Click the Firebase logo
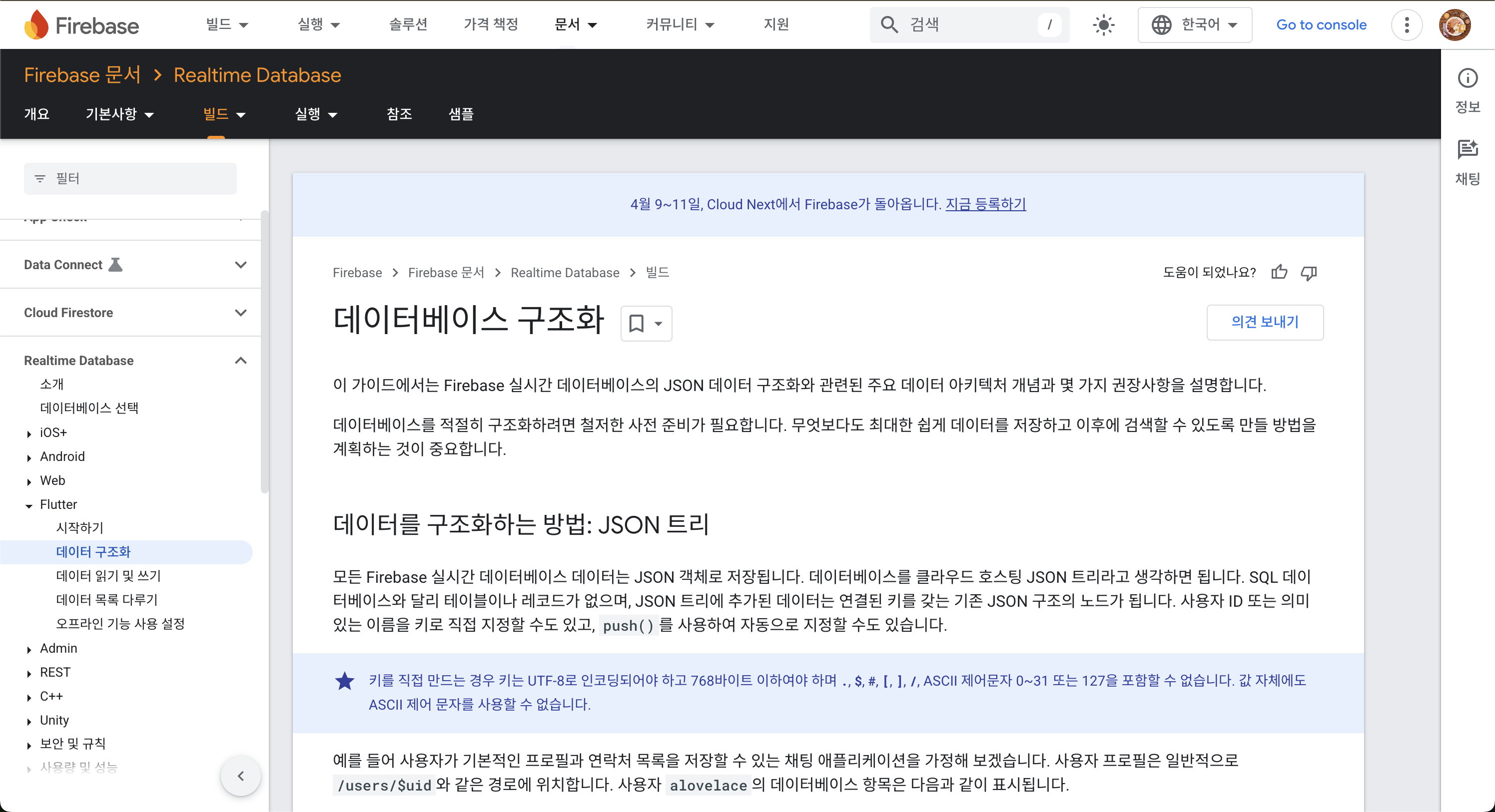This screenshot has width=1495, height=812. (x=81, y=25)
